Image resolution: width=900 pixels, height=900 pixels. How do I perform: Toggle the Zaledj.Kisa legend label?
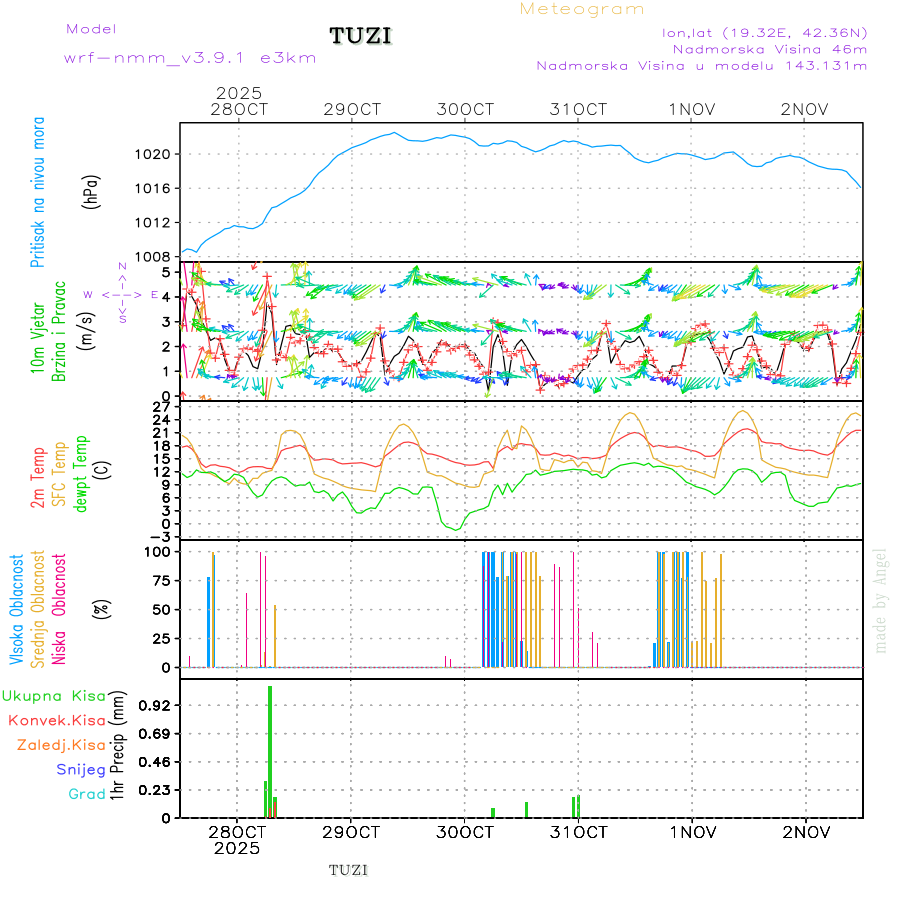[x=61, y=744]
